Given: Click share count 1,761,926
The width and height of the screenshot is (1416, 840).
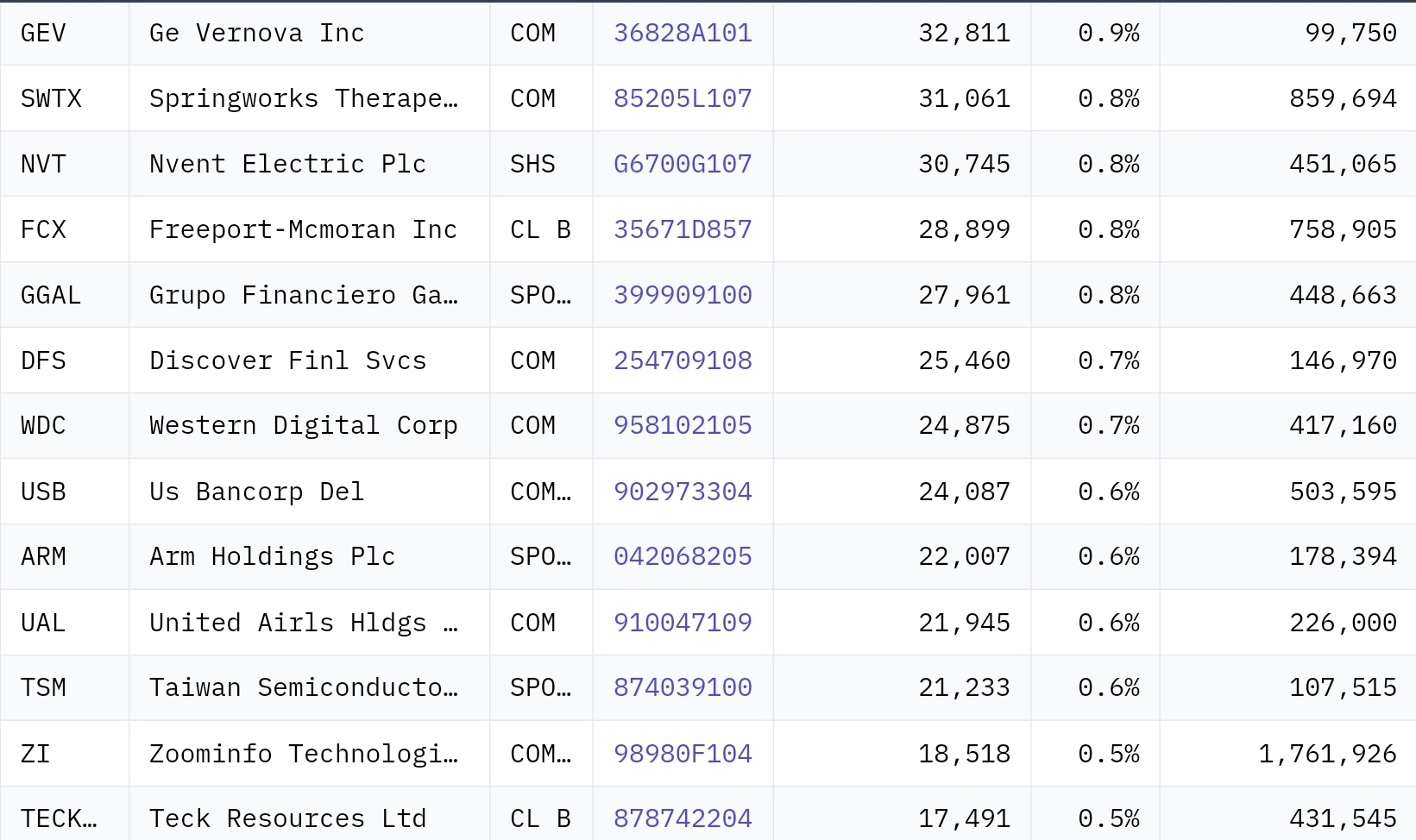Looking at the screenshot, I should pyautogui.click(x=1328, y=754).
